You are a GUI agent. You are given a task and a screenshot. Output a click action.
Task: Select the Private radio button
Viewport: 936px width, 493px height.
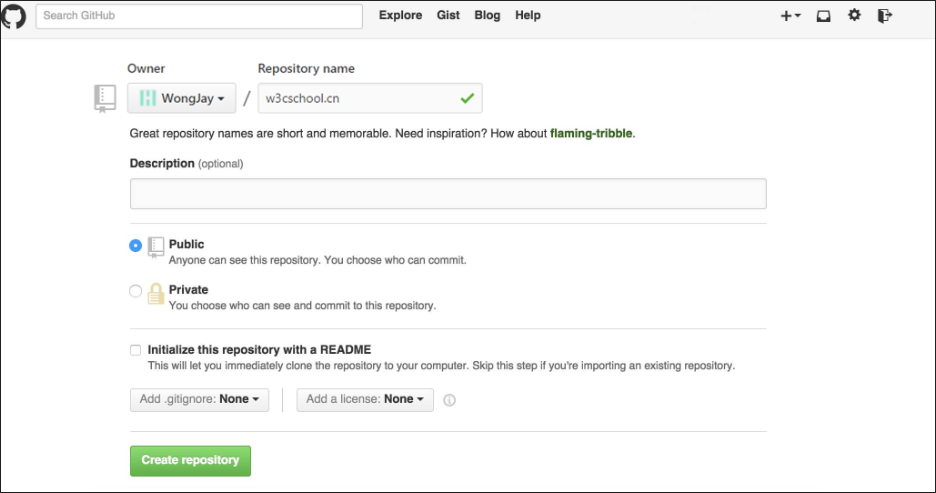tap(136, 291)
